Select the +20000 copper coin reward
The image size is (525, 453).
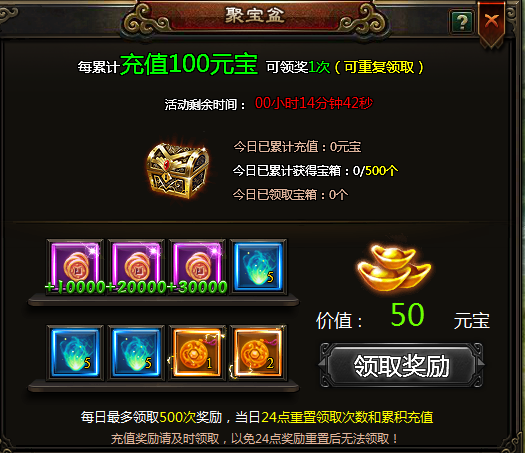coord(136,267)
